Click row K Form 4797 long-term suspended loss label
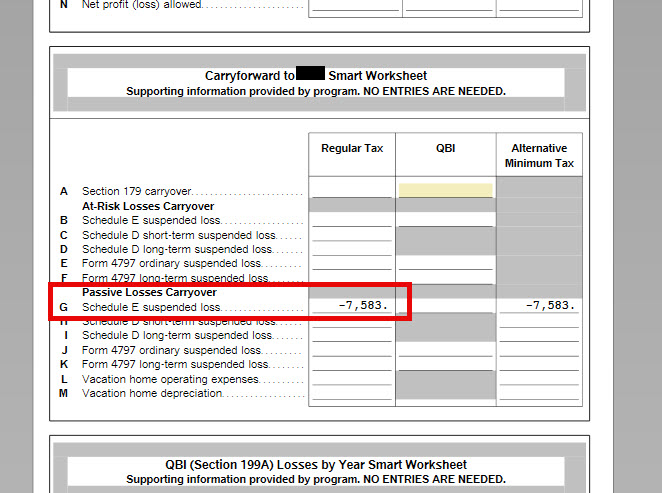Screen dimensions: 662x493 [175, 364]
